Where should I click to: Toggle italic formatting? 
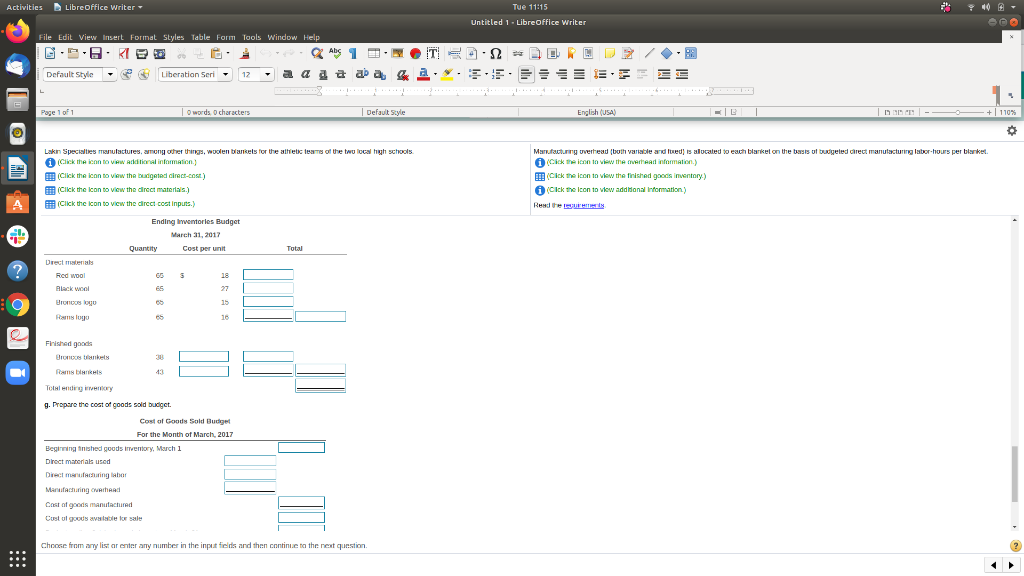click(x=305, y=74)
